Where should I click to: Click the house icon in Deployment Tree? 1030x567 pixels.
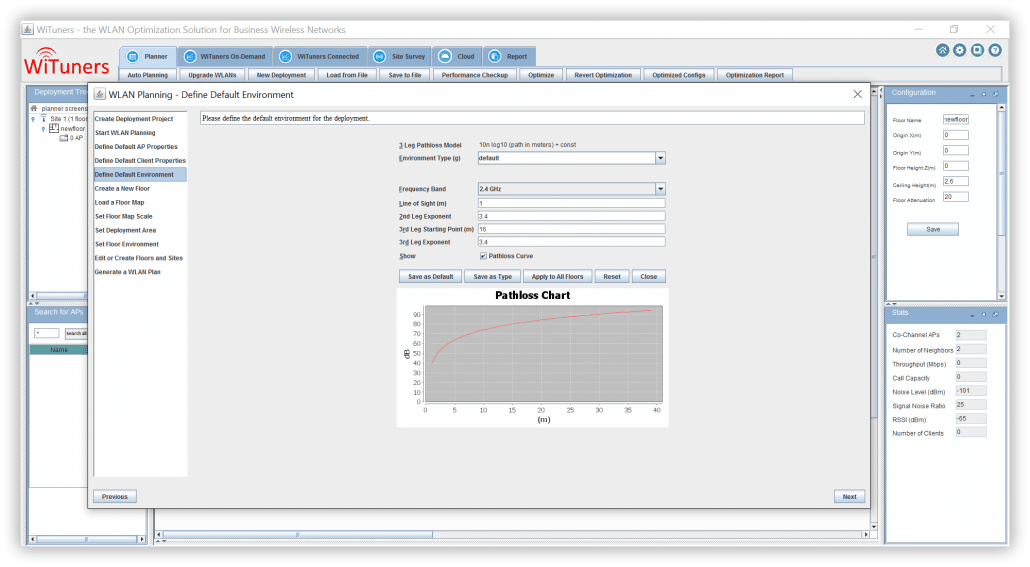(x=34, y=108)
